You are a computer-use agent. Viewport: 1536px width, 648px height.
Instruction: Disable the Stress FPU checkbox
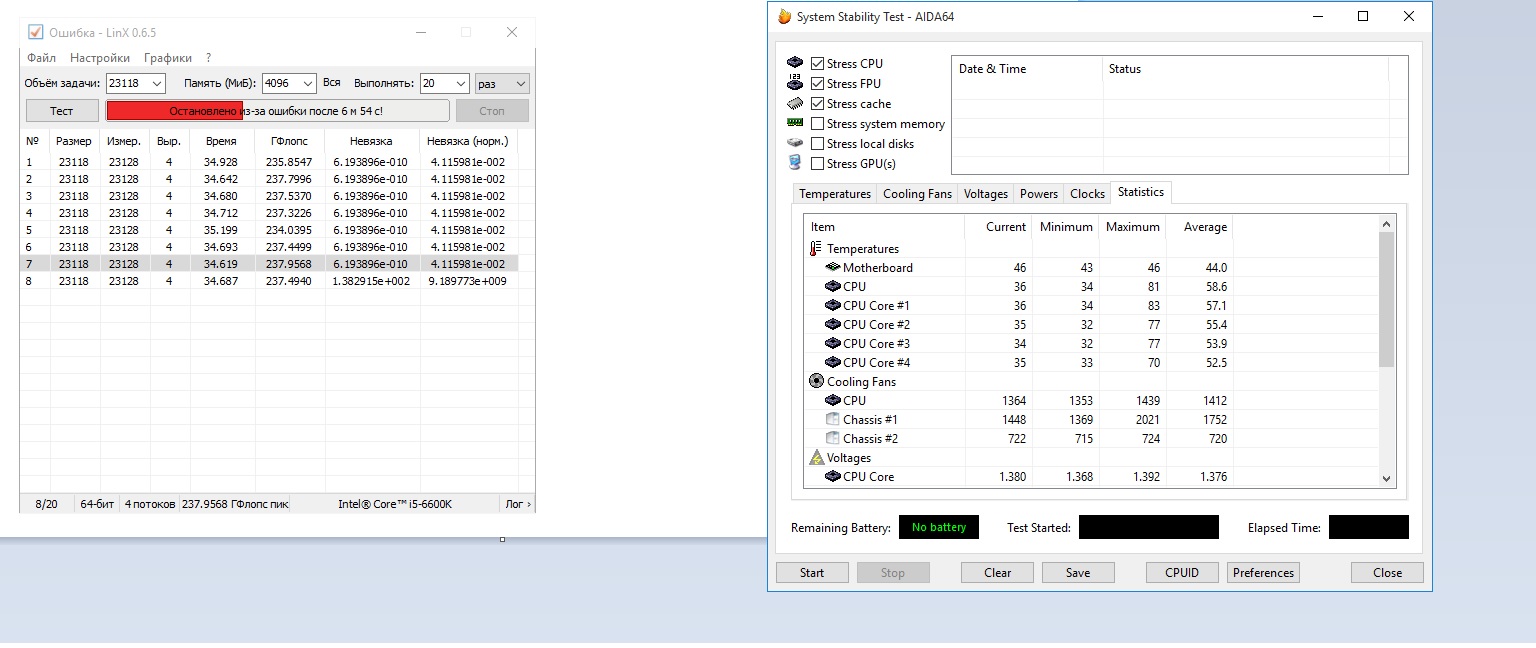tap(818, 83)
